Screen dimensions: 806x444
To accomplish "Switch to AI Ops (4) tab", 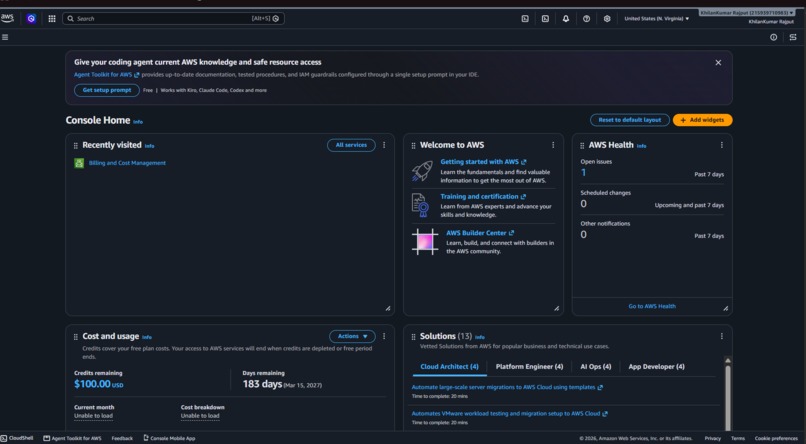I will click(x=596, y=367).
